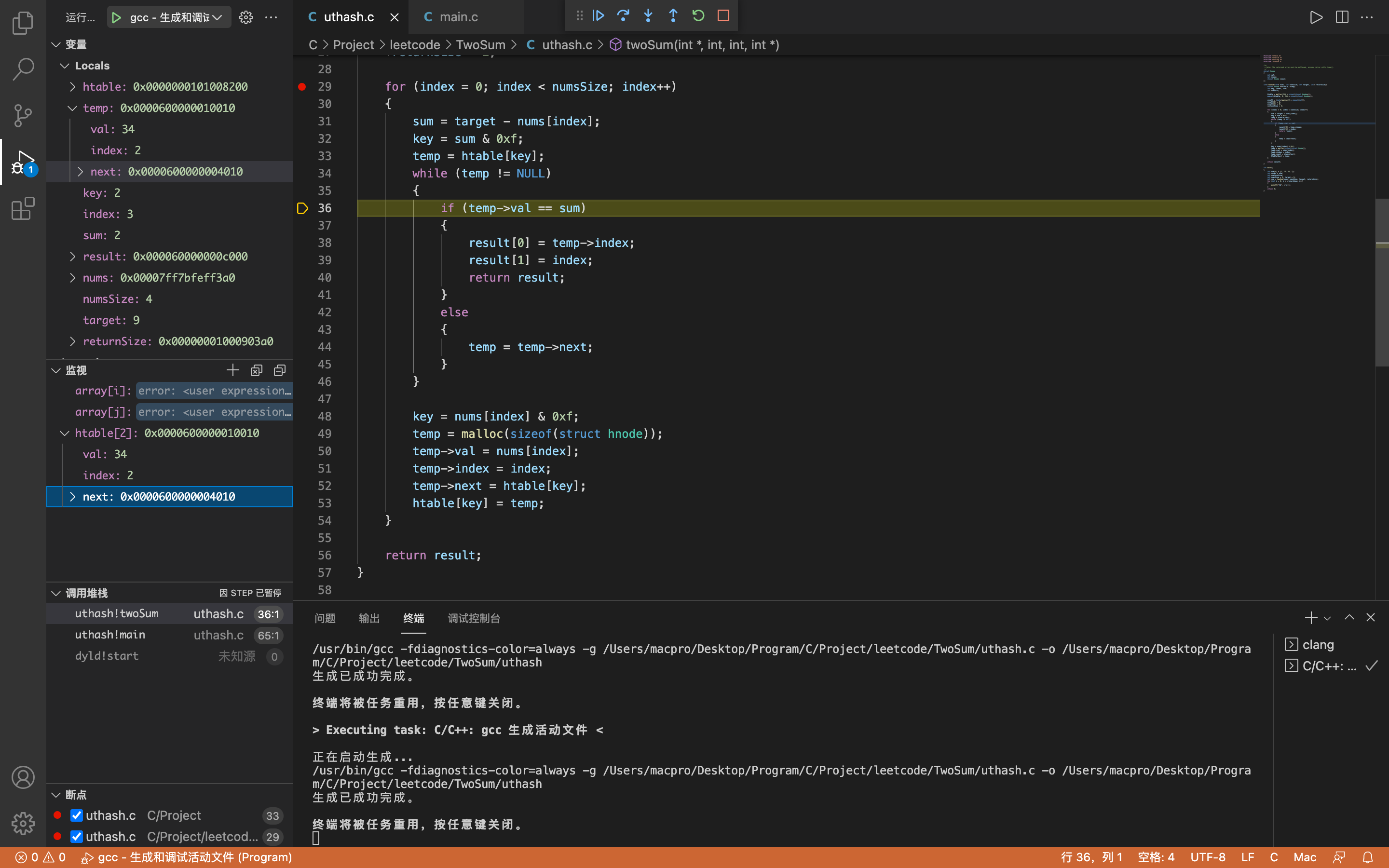
Task: Disable the uthash.c line 29 breakpoint
Action: [x=76, y=837]
